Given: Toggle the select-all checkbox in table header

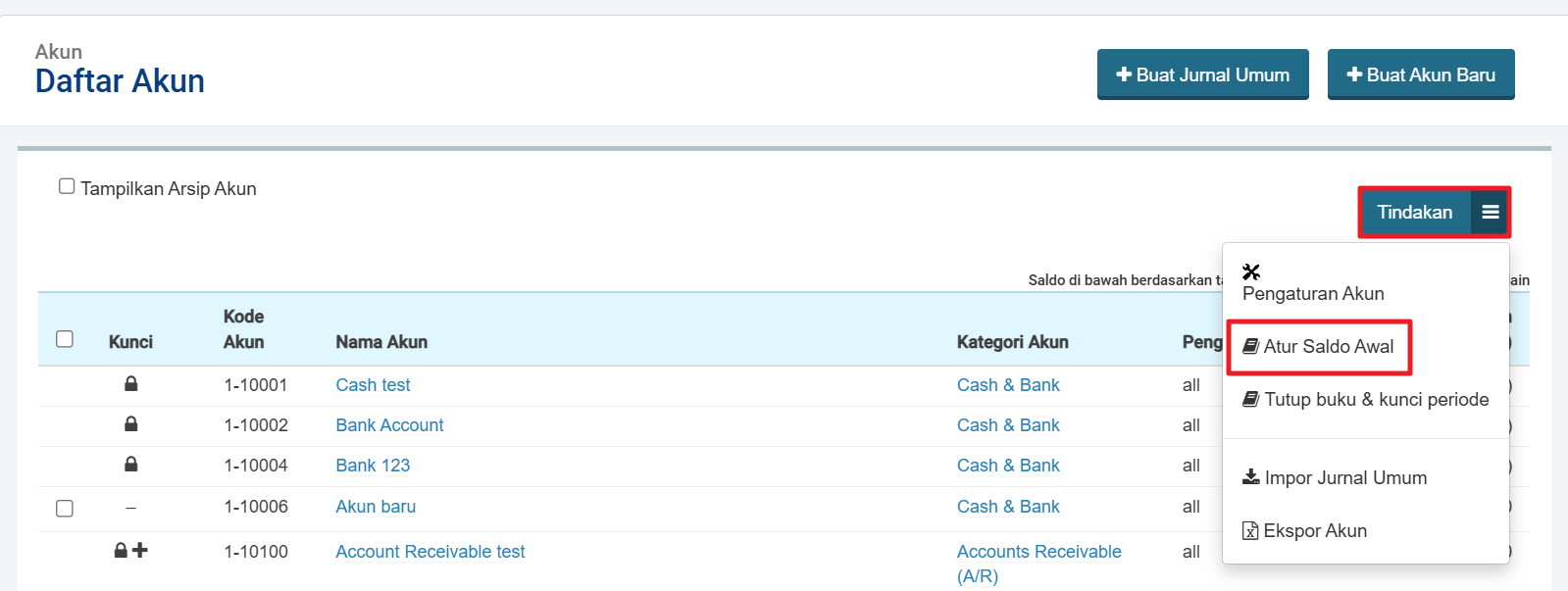Looking at the screenshot, I should [65, 339].
